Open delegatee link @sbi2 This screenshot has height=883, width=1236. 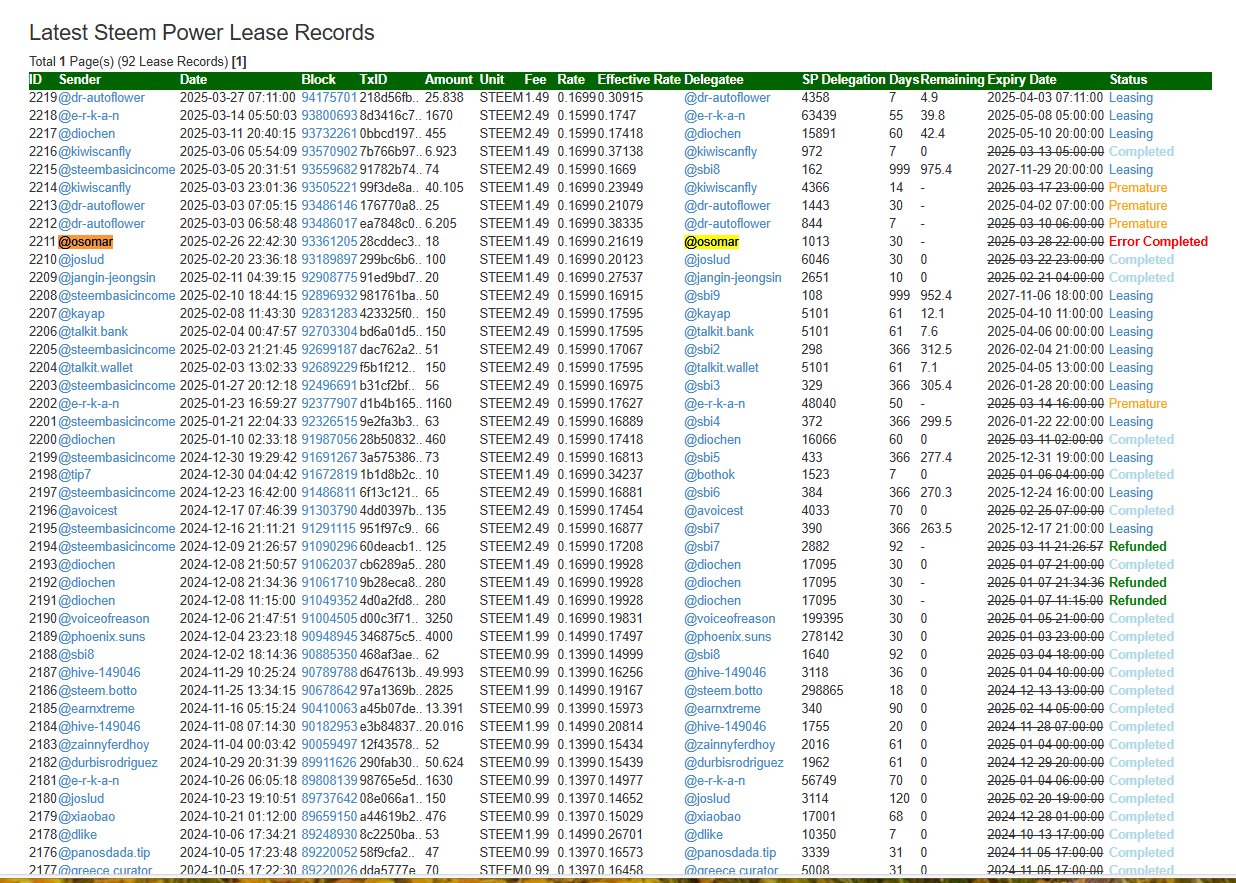[702, 350]
